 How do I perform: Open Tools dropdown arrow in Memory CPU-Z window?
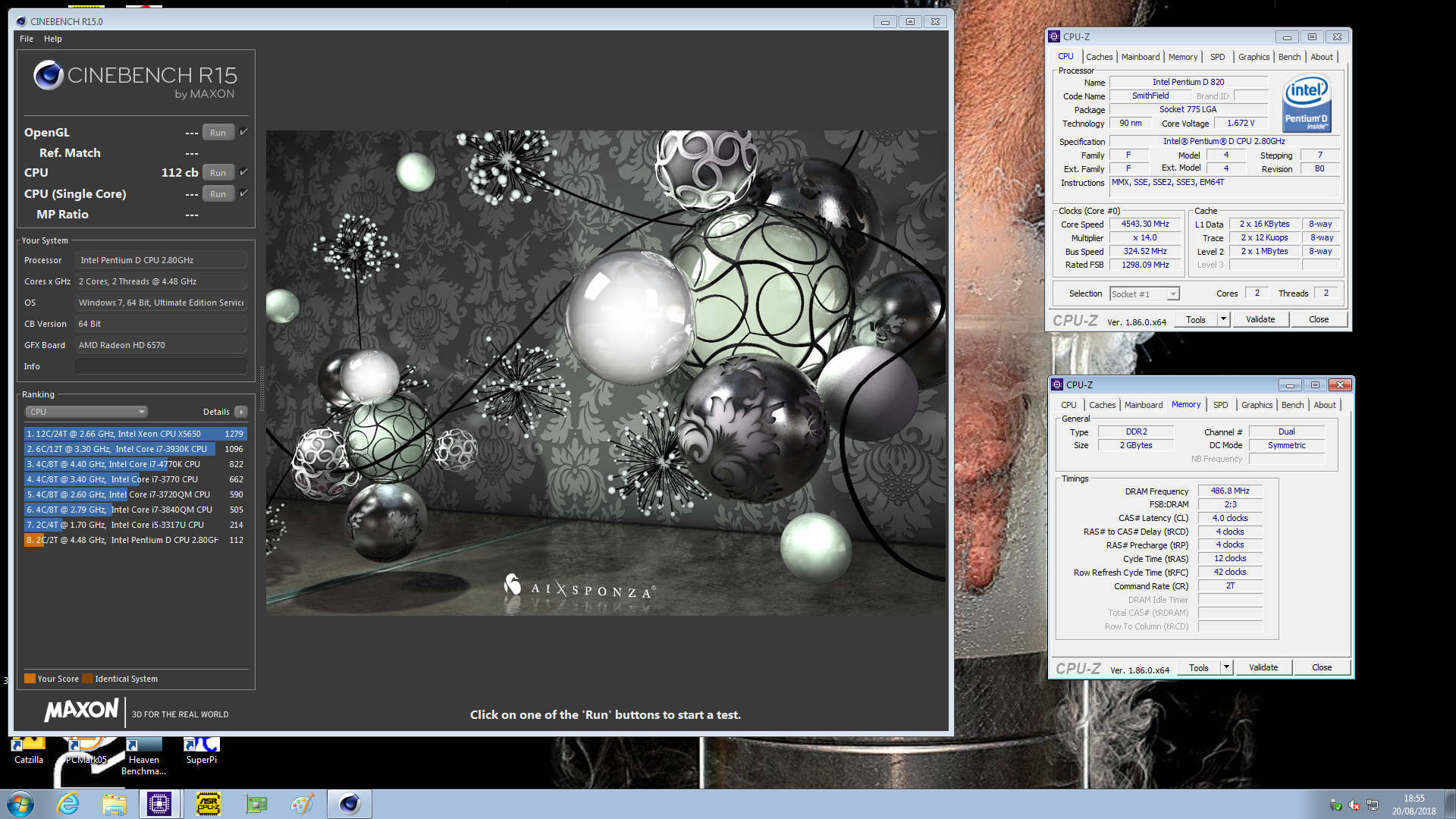(x=1226, y=667)
